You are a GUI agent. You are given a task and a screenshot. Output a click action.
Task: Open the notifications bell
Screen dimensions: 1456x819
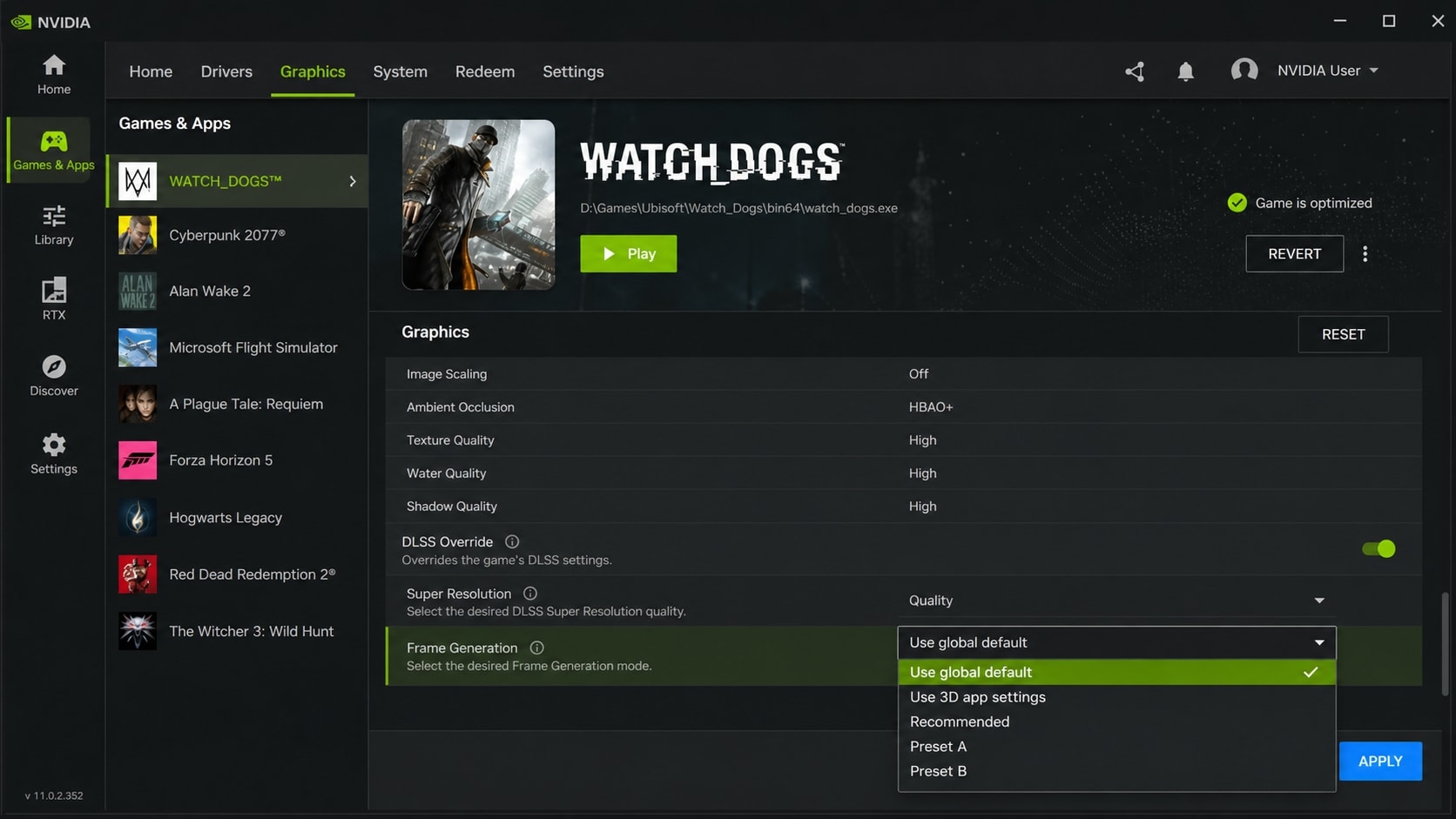1185,71
